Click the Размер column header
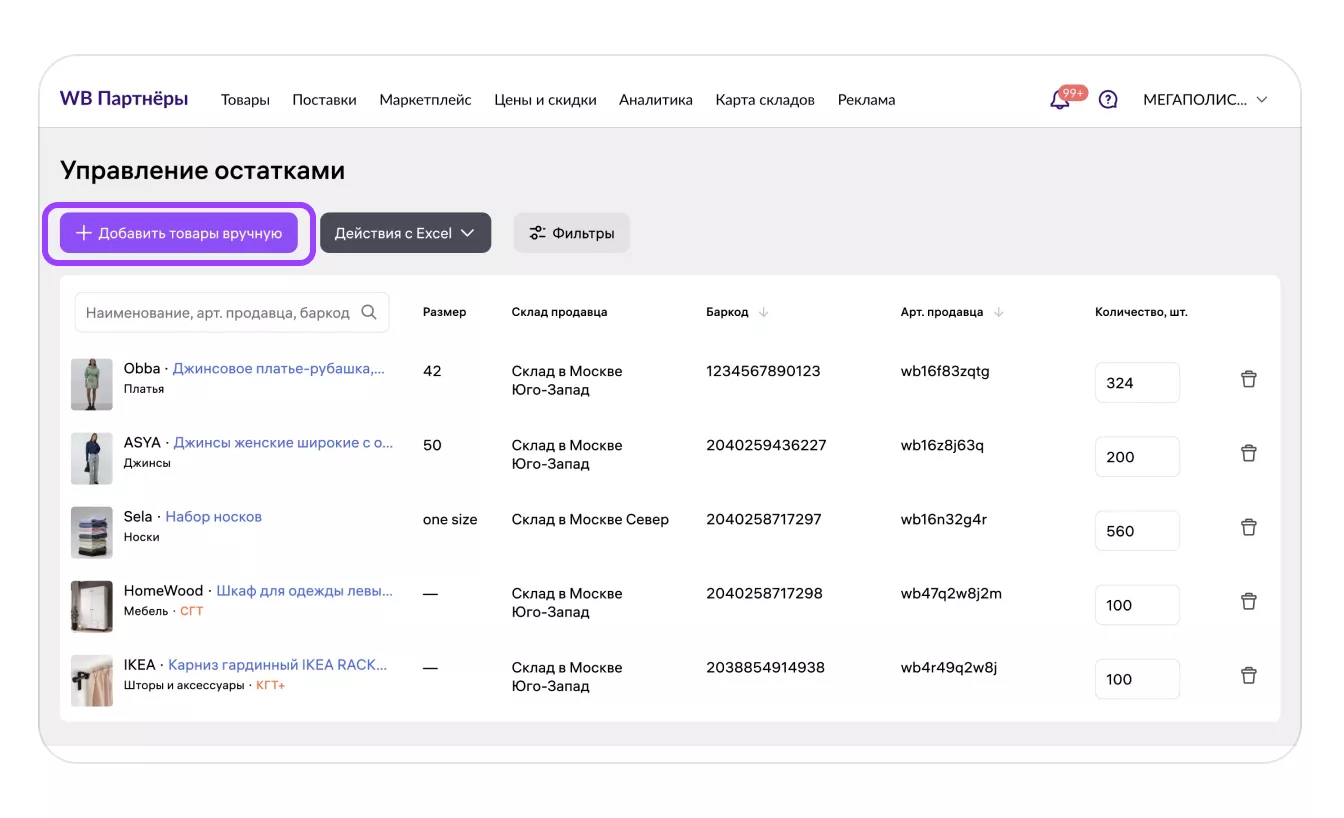Image resolution: width=1344 pixels, height=818 pixels. 444,312
